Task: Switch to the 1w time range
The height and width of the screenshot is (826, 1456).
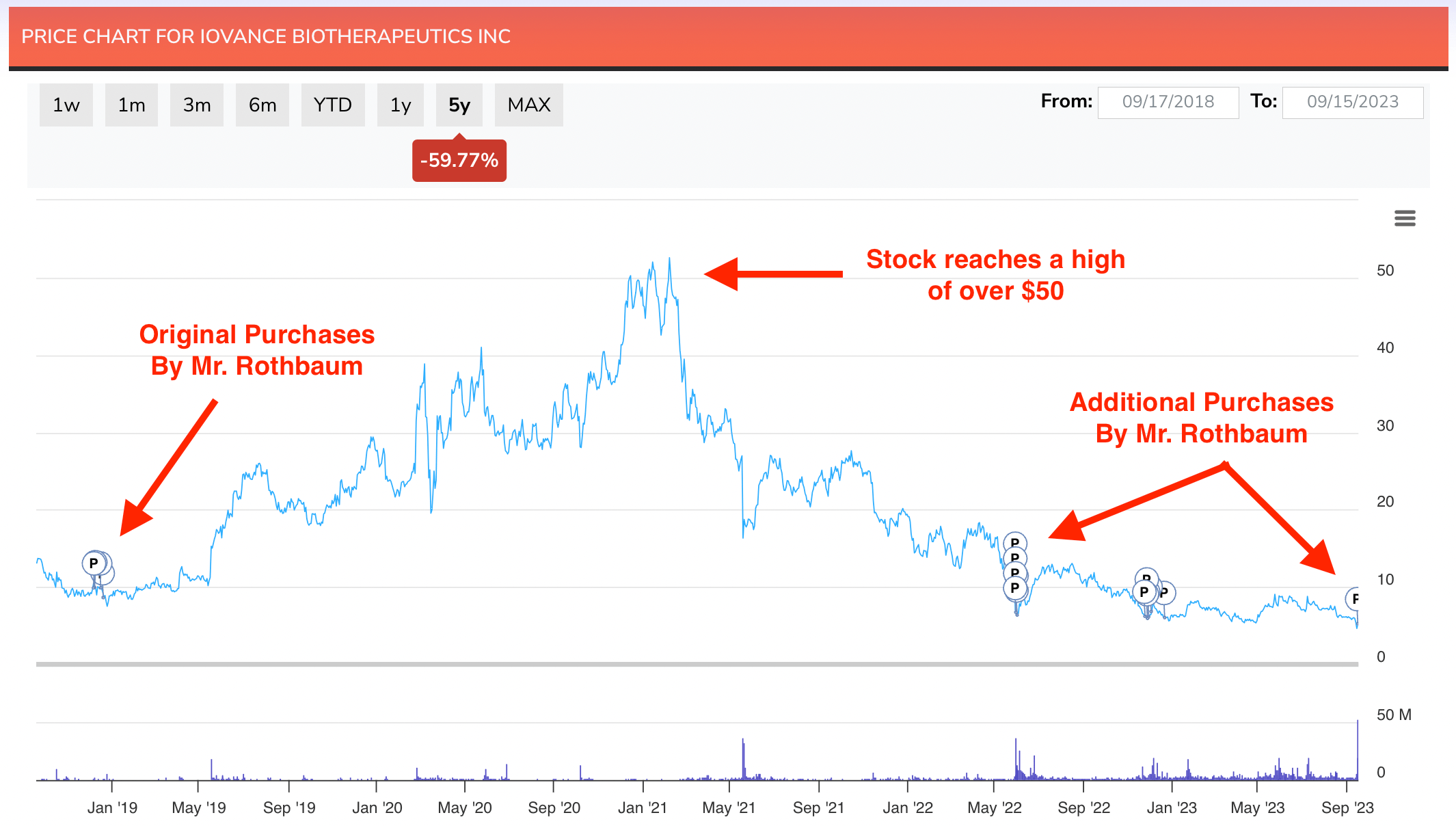Action: pos(66,105)
